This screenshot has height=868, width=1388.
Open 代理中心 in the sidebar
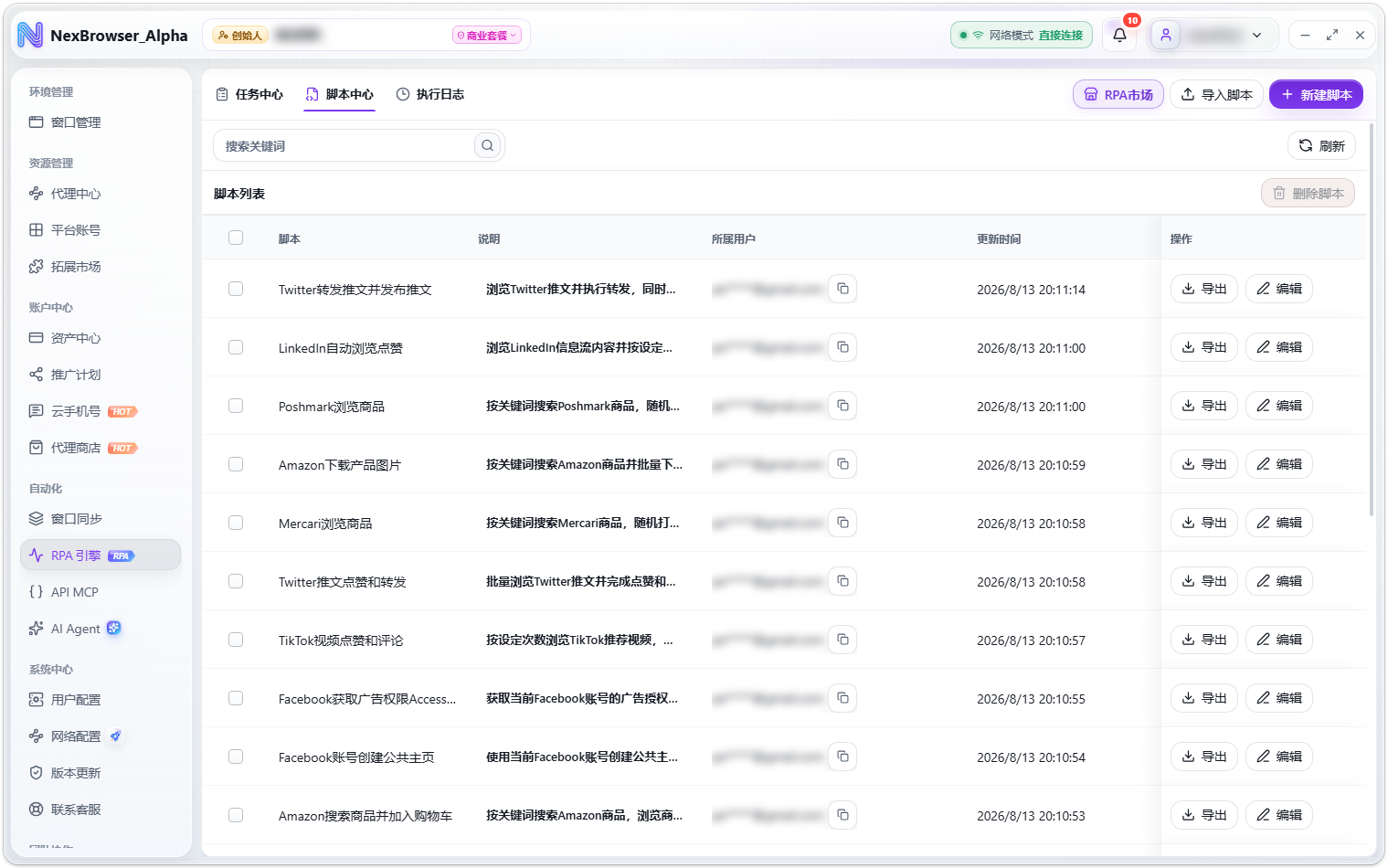(x=101, y=194)
